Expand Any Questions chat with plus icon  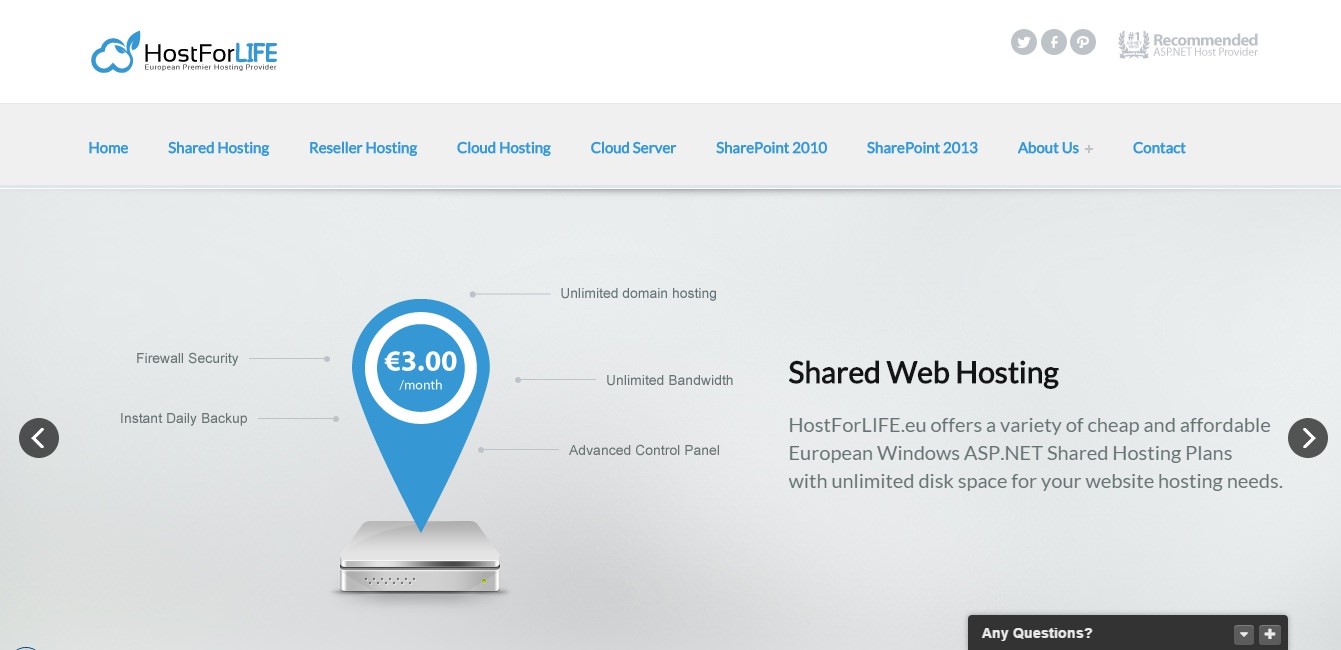point(1270,634)
